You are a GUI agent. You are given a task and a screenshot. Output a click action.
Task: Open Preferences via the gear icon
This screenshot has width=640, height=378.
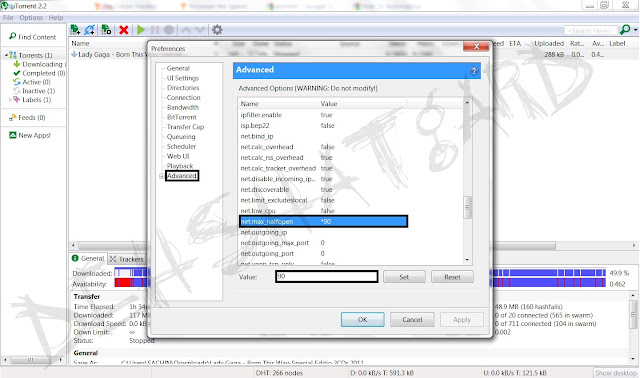click(217, 30)
